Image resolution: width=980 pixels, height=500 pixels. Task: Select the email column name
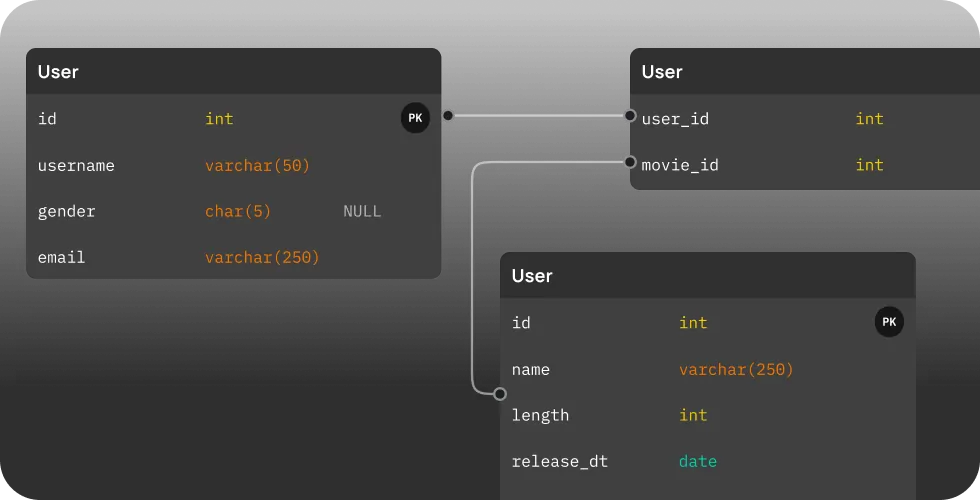tap(61, 258)
